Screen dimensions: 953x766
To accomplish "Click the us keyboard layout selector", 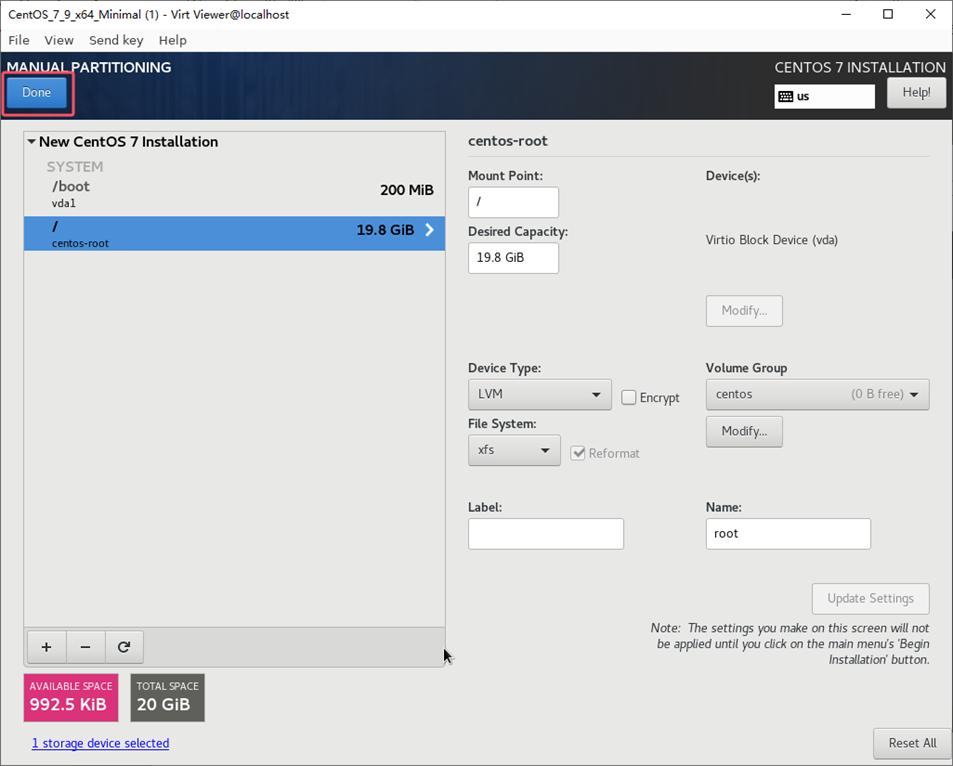I will (x=825, y=97).
